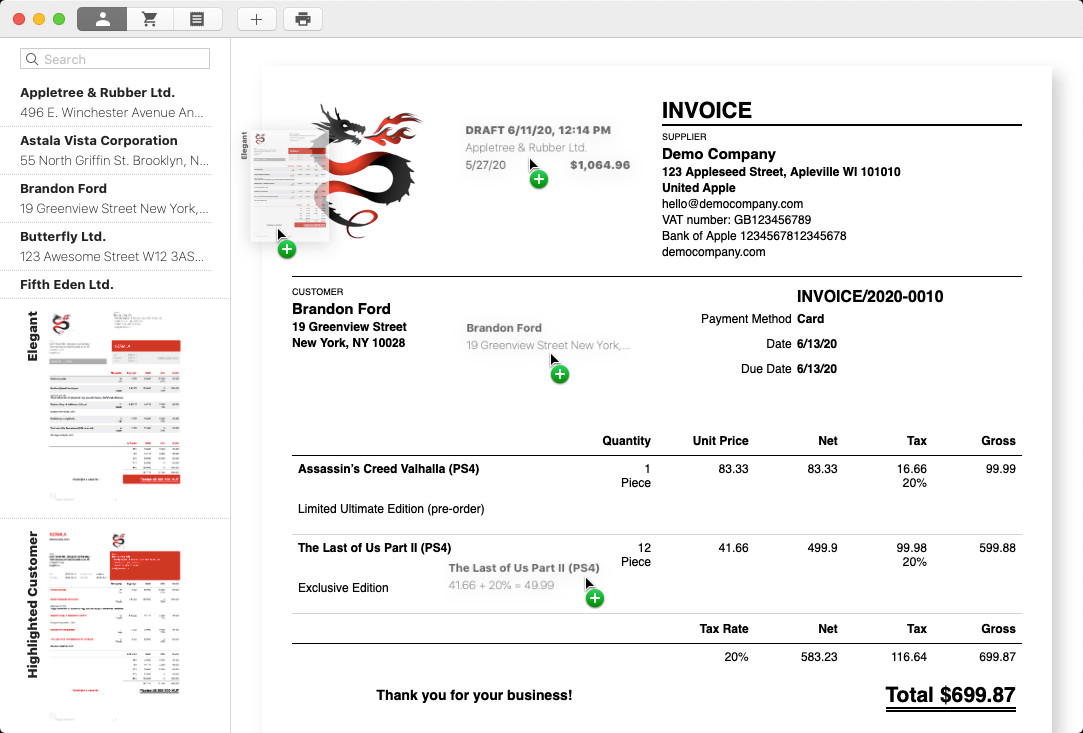This screenshot has height=733, width=1083.
Task: Select the quantity 12 for Last of Us
Action: click(644, 548)
